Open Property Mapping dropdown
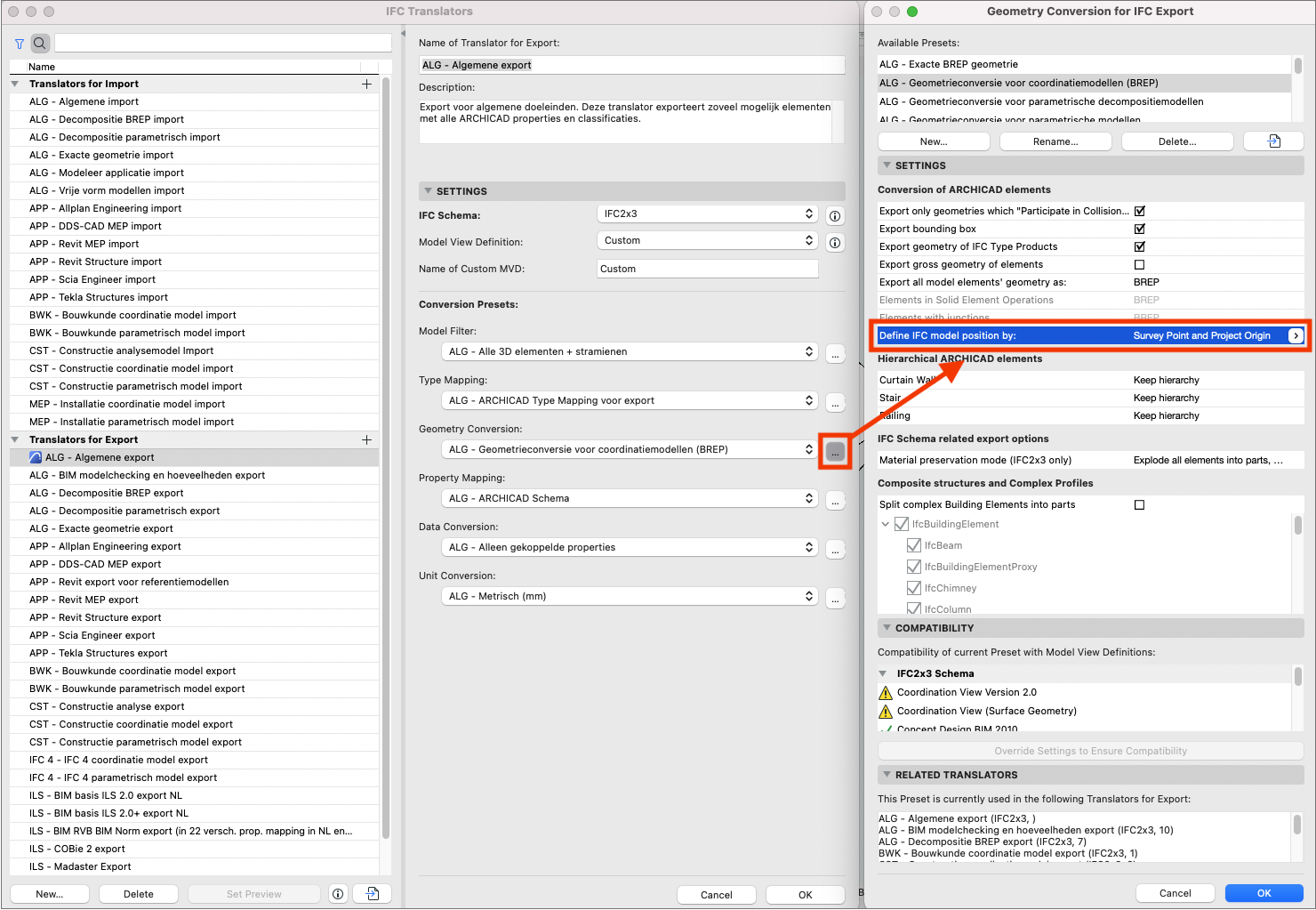Viewport: 1316px width, 910px height. [x=630, y=498]
